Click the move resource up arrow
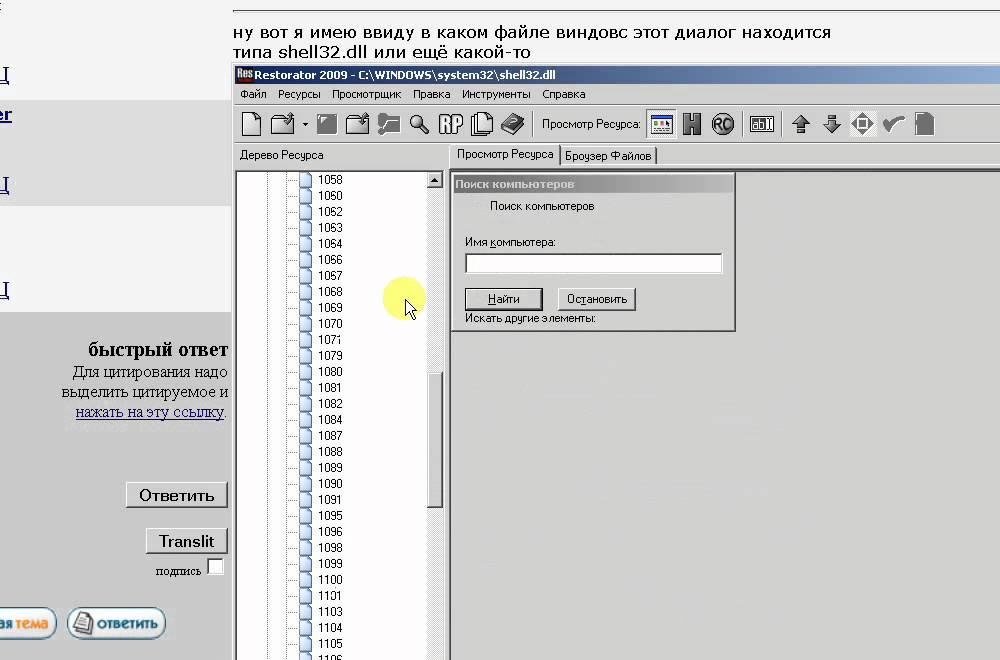Viewport: 1000px width, 660px height. [x=801, y=124]
